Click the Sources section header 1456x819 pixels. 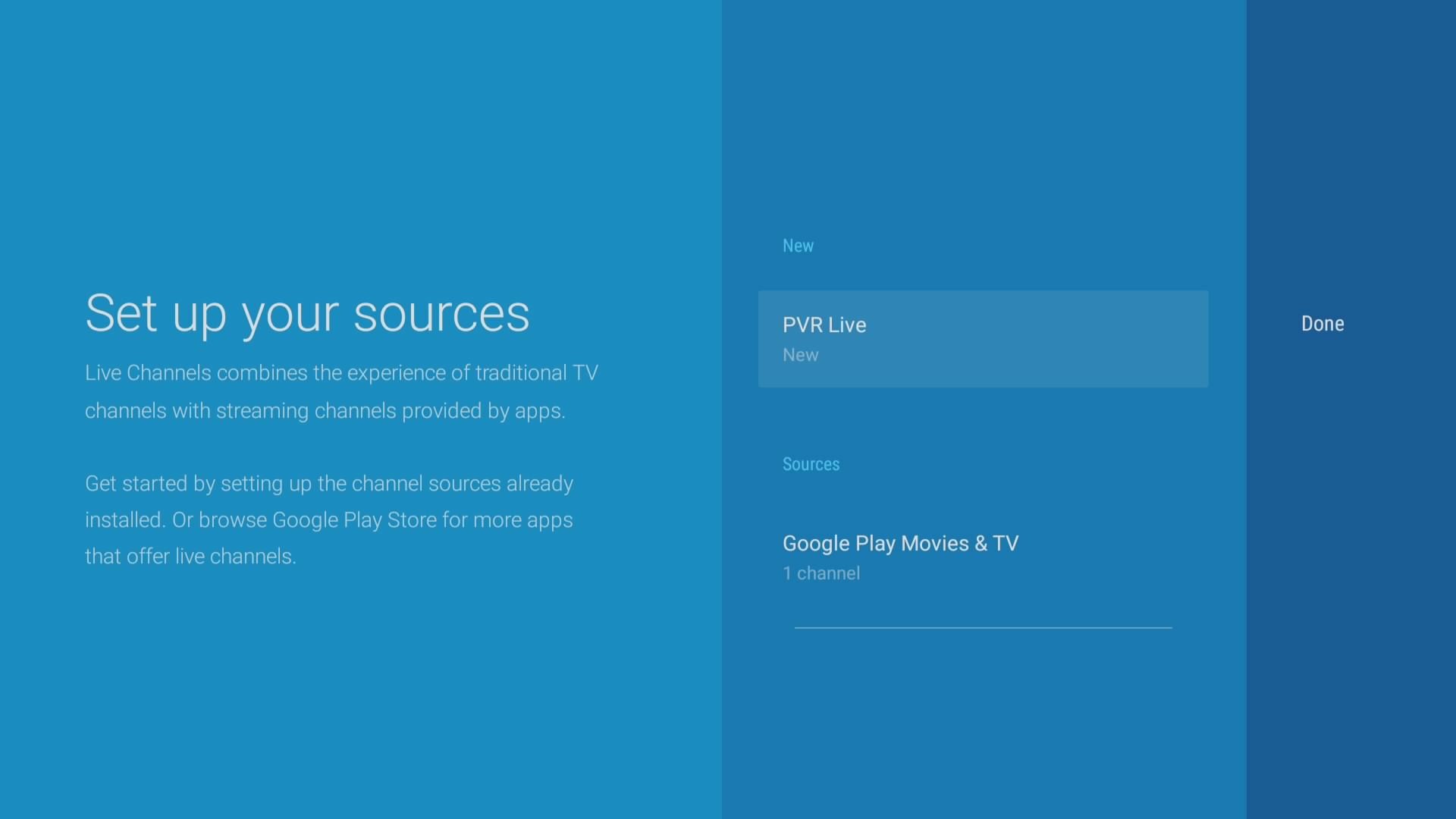(811, 464)
